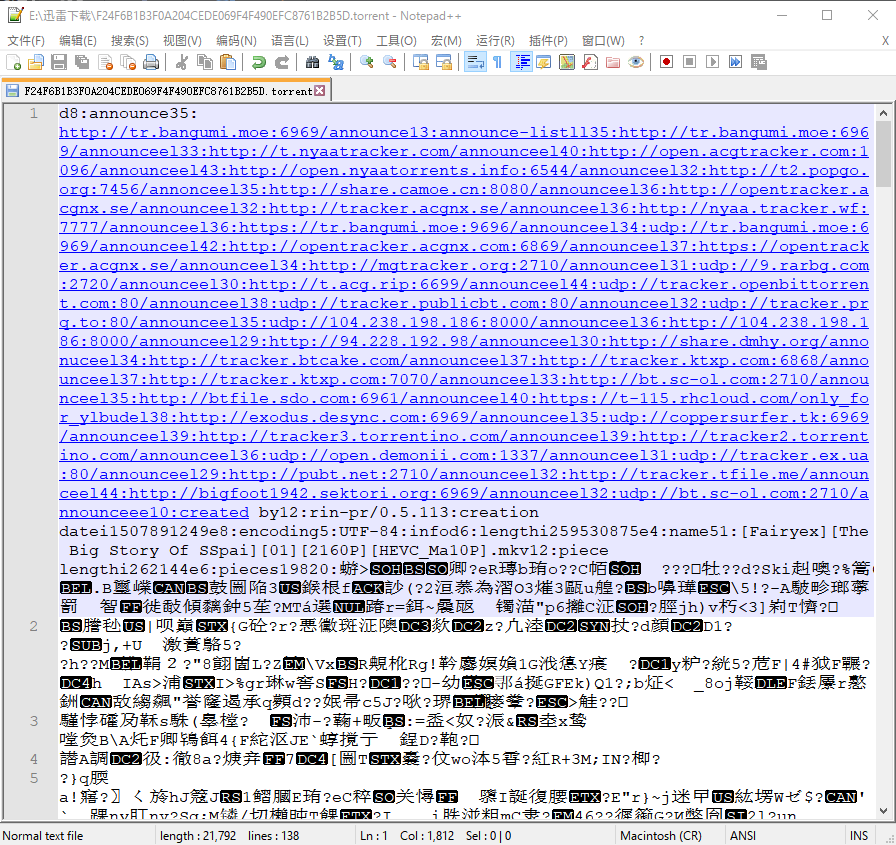
Task: Click the vertical scrollbar thumb
Action: [884, 154]
